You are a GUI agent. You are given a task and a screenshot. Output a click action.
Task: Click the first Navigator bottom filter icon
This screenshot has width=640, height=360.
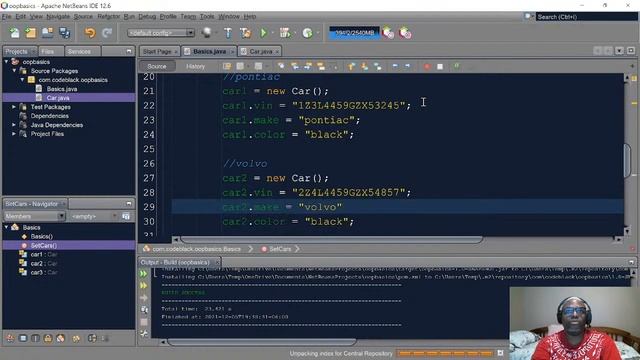pos(10,338)
